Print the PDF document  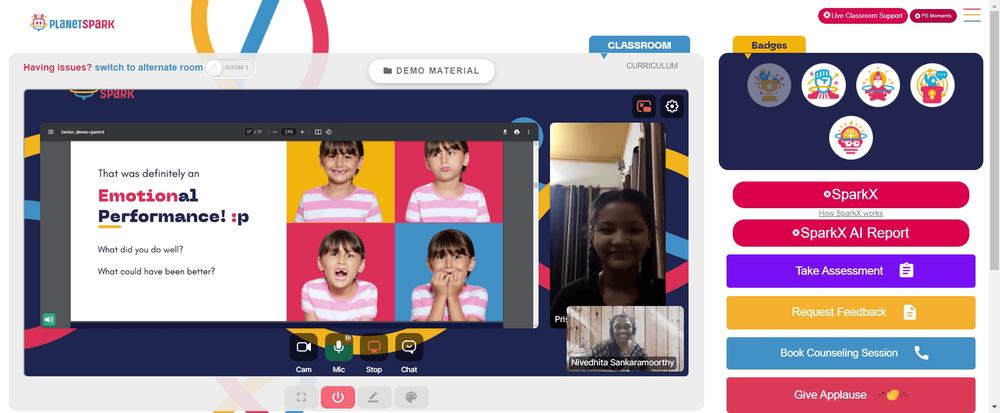point(517,132)
